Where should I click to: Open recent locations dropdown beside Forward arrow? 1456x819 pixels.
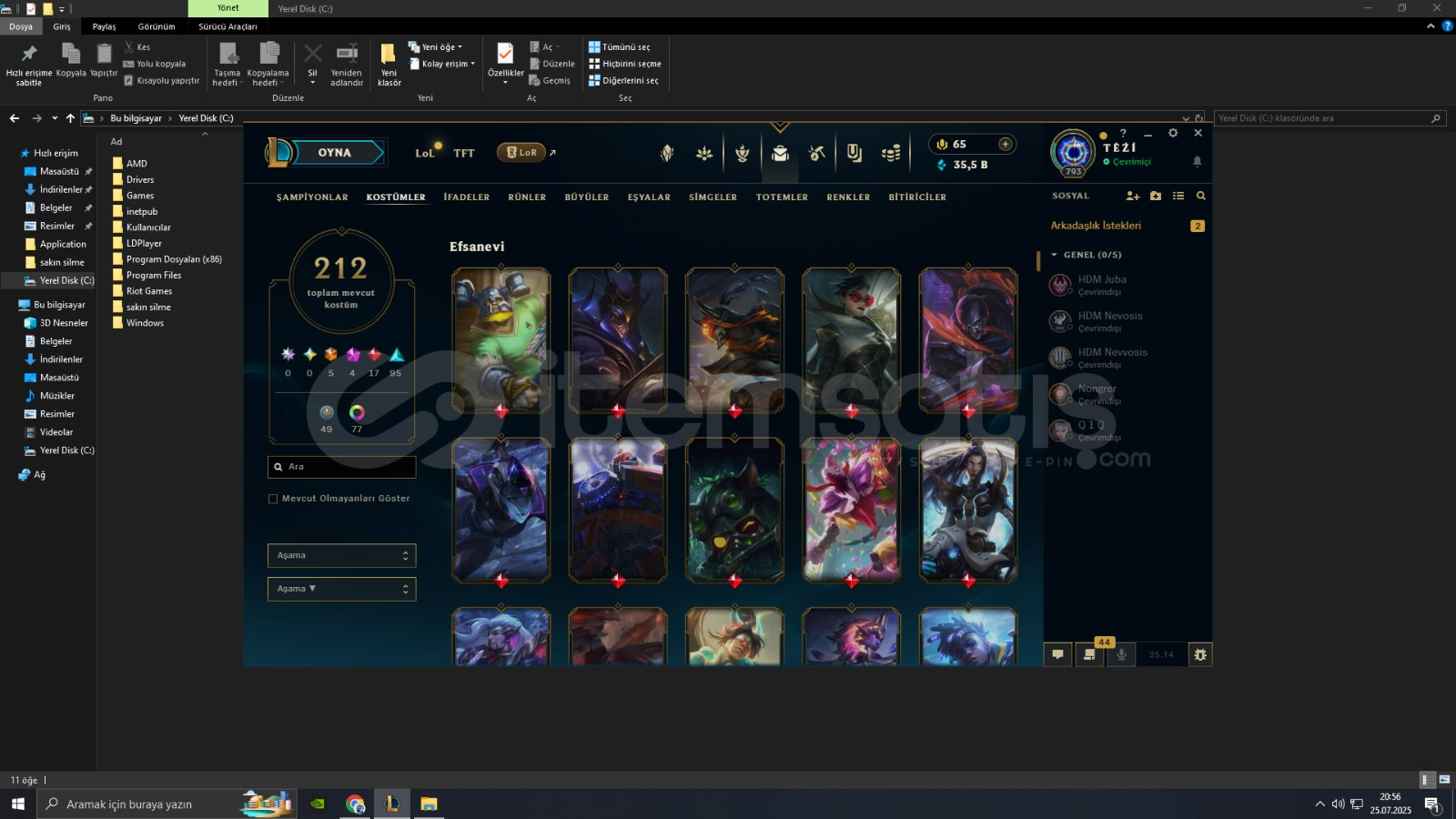[55, 118]
